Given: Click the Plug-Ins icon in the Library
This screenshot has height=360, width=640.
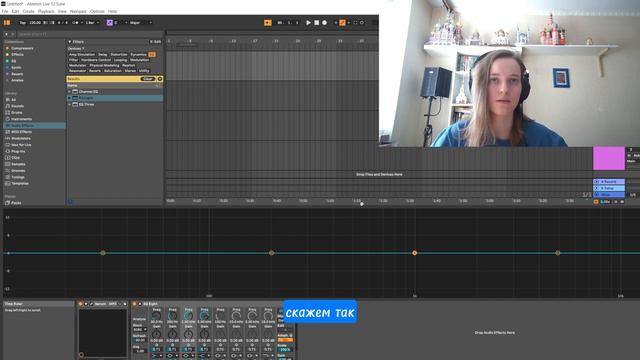Looking at the screenshot, I should point(7,151).
